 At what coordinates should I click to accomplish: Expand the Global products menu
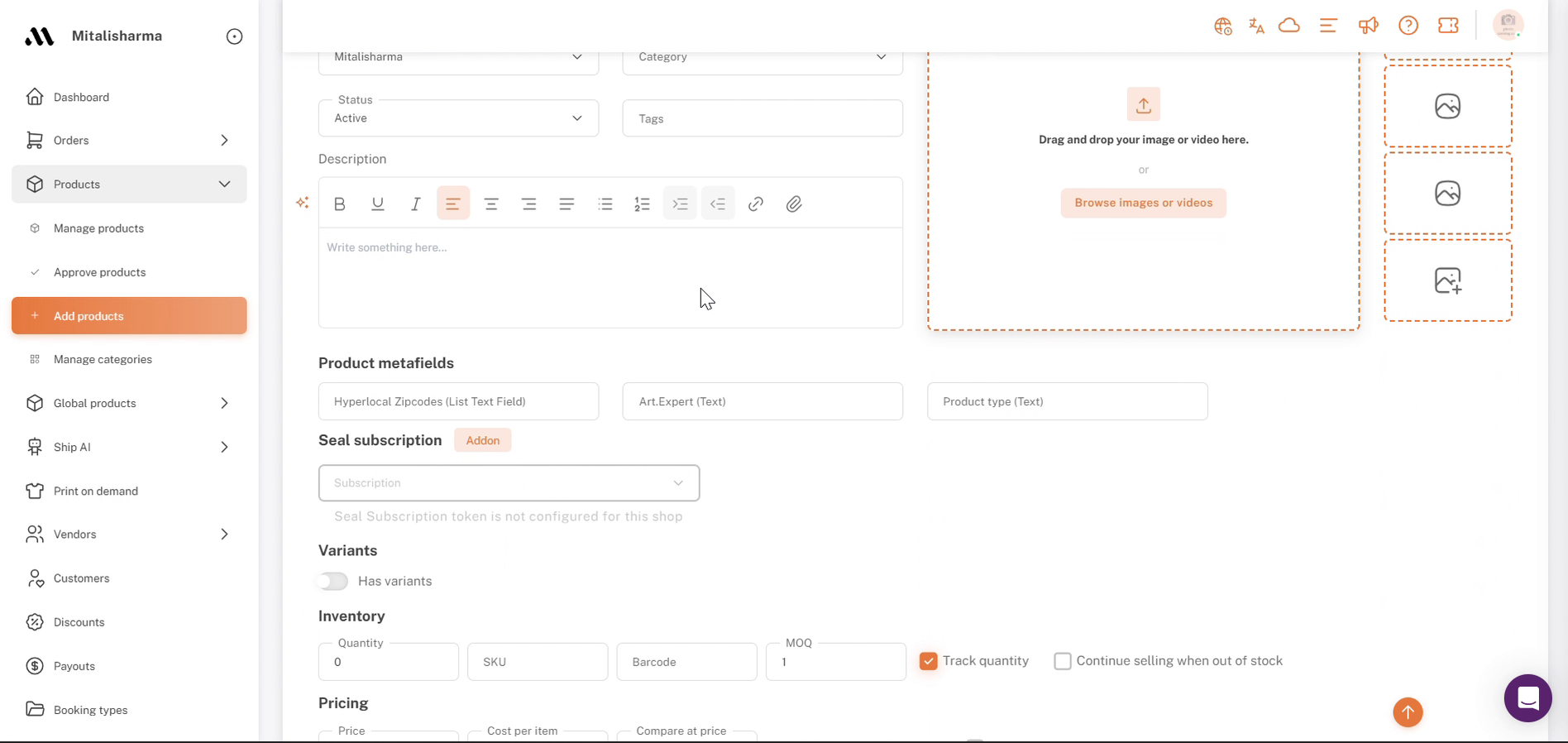coord(129,404)
